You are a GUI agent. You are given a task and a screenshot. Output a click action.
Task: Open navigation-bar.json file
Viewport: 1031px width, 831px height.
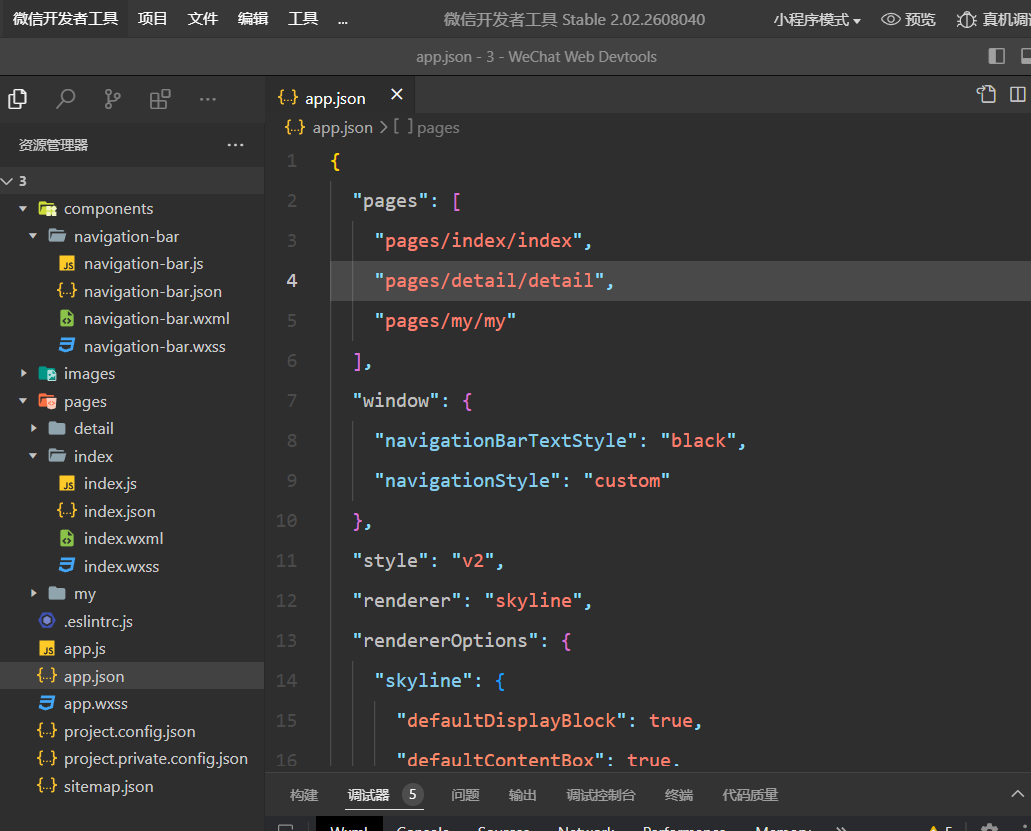(x=132, y=291)
